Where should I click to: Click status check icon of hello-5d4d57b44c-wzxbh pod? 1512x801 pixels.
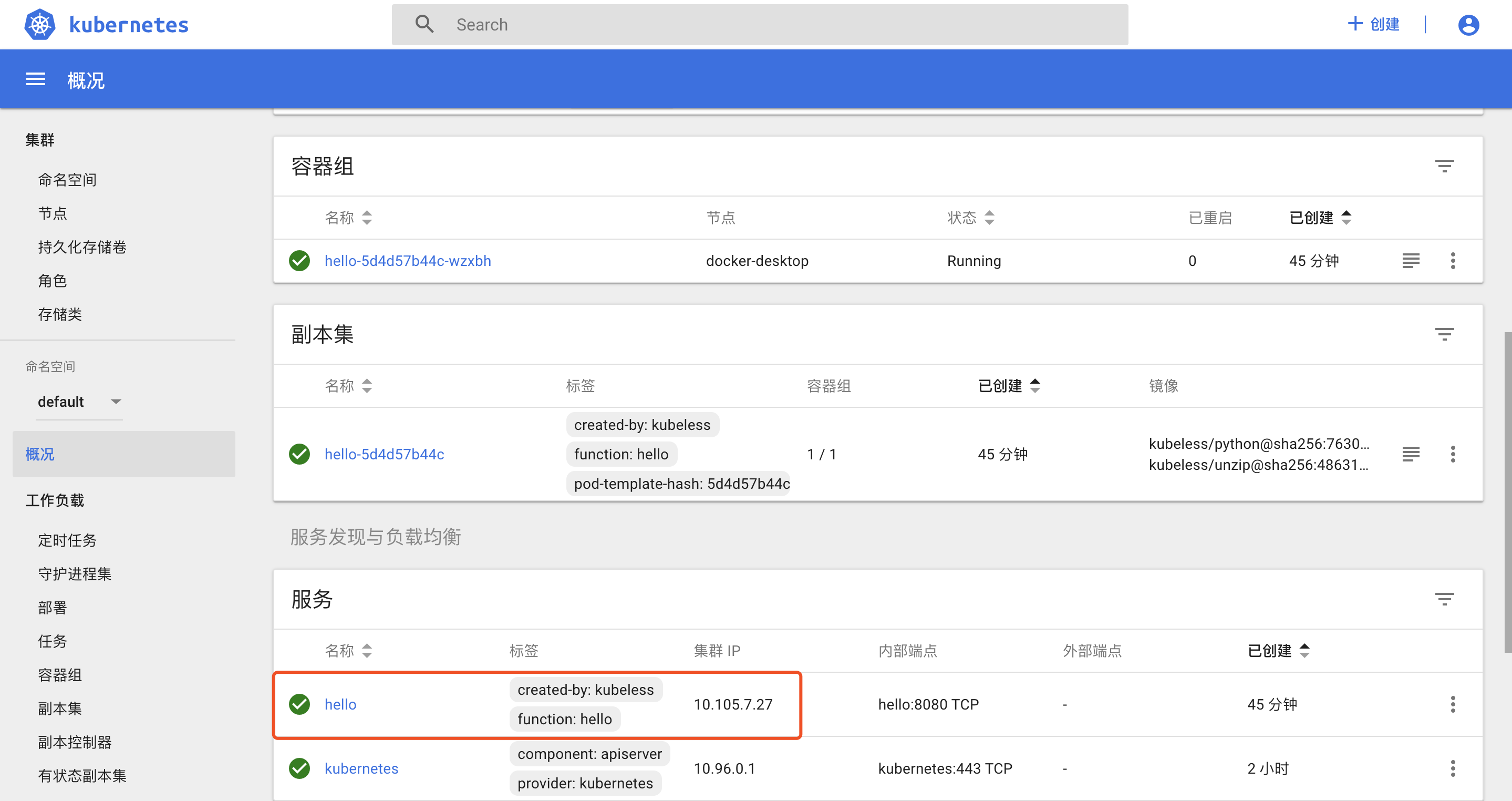click(x=299, y=261)
